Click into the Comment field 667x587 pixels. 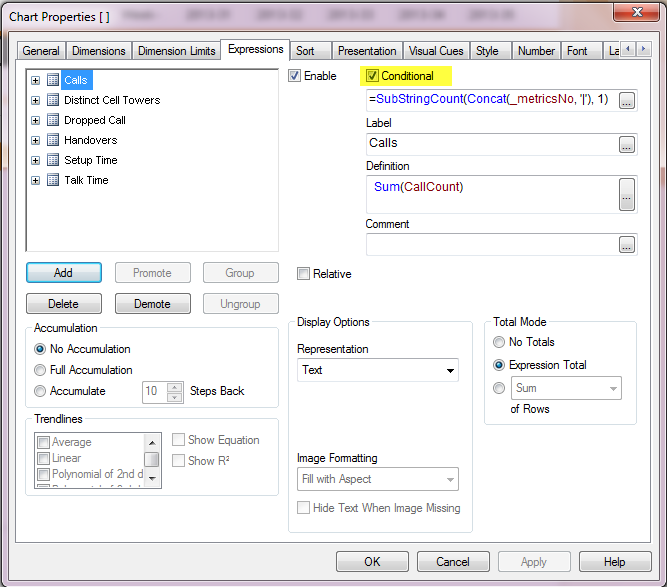coord(492,245)
